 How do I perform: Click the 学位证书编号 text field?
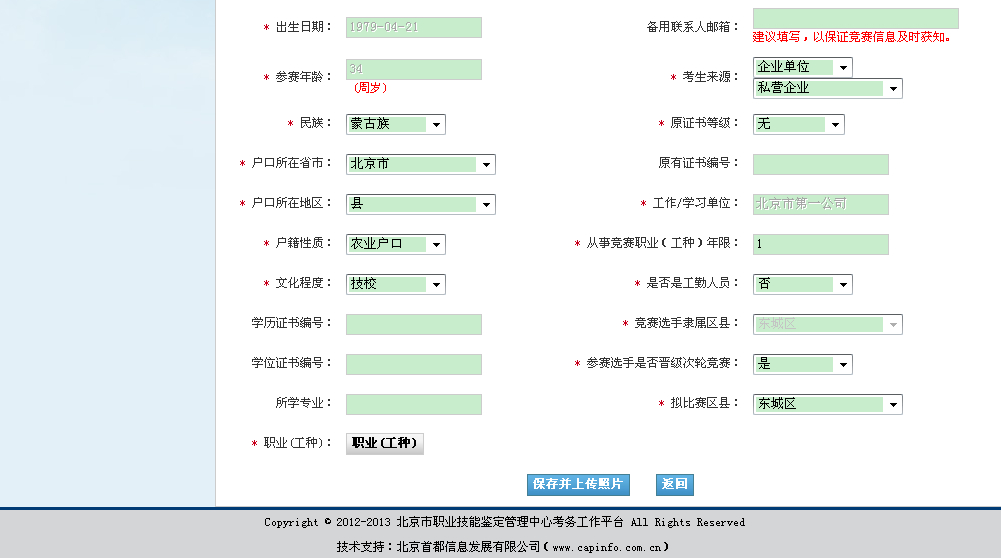click(413, 364)
